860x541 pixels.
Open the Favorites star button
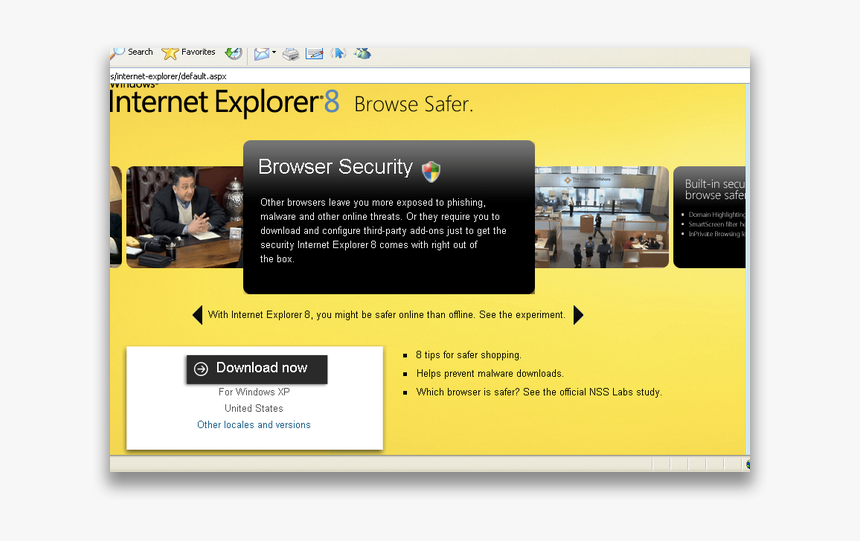[x=188, y=53]
